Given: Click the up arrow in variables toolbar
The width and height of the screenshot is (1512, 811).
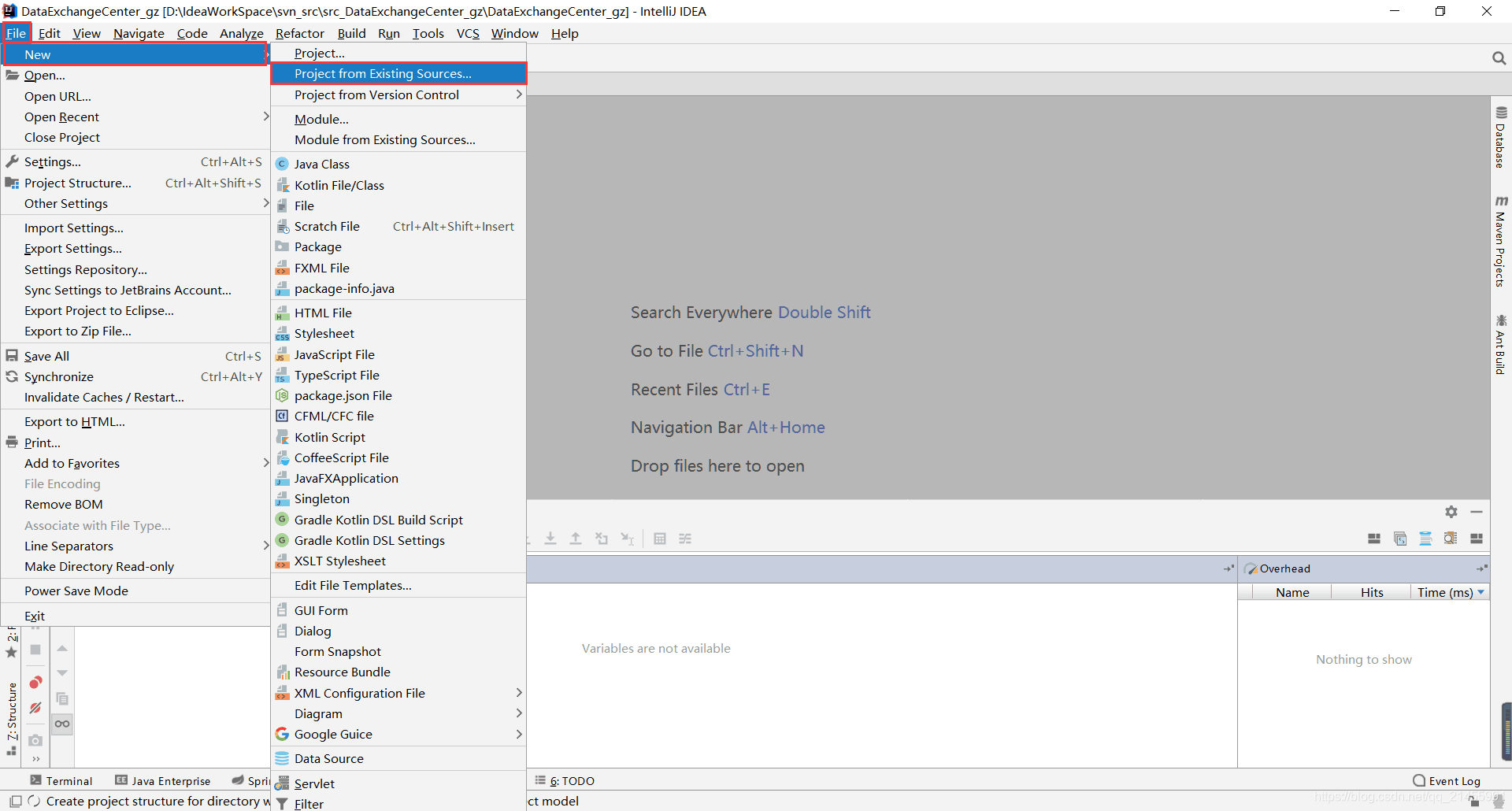Looking at the screenshot, I should (x=62, y=648).
